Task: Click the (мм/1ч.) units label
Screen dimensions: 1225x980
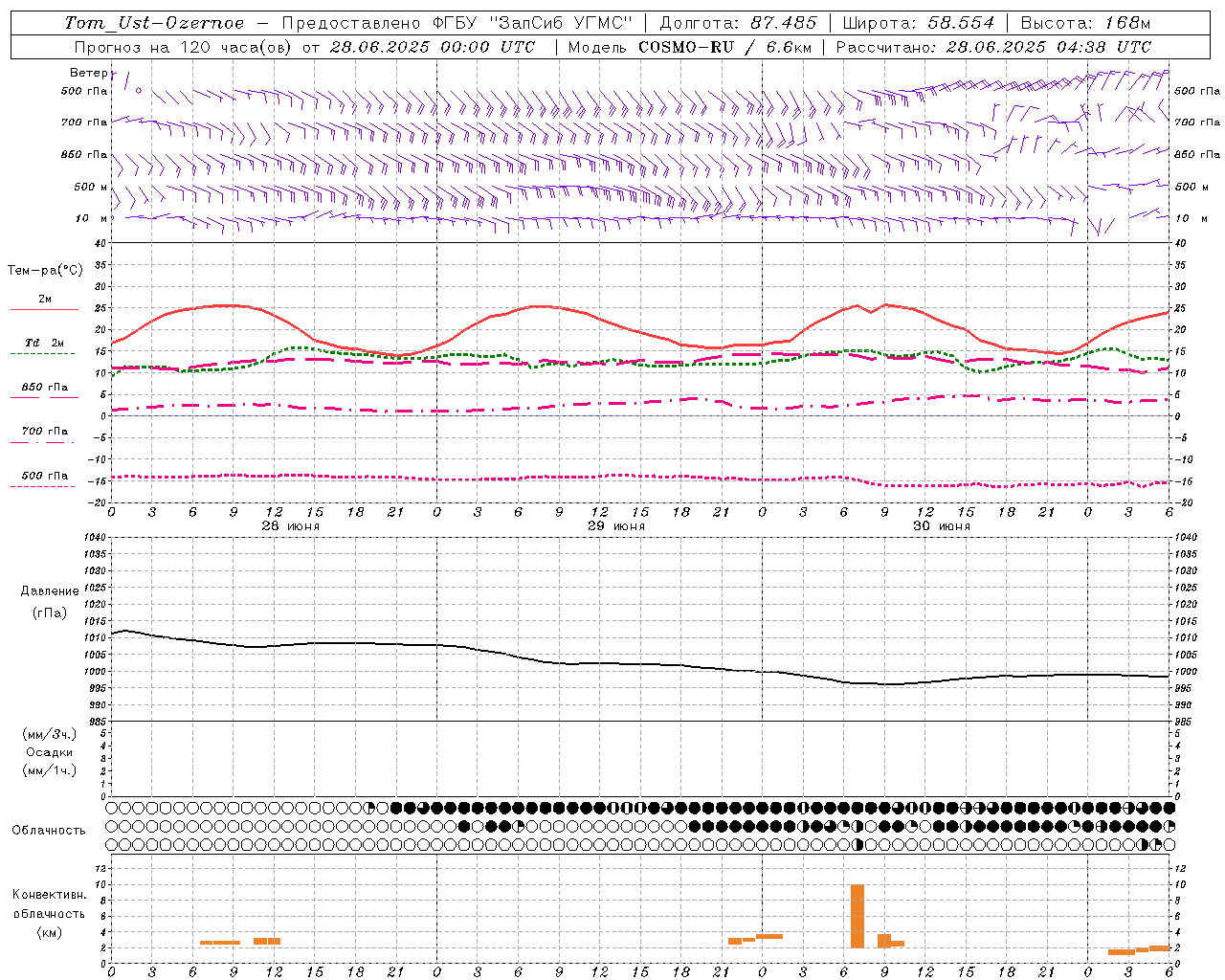Action: 50,770
